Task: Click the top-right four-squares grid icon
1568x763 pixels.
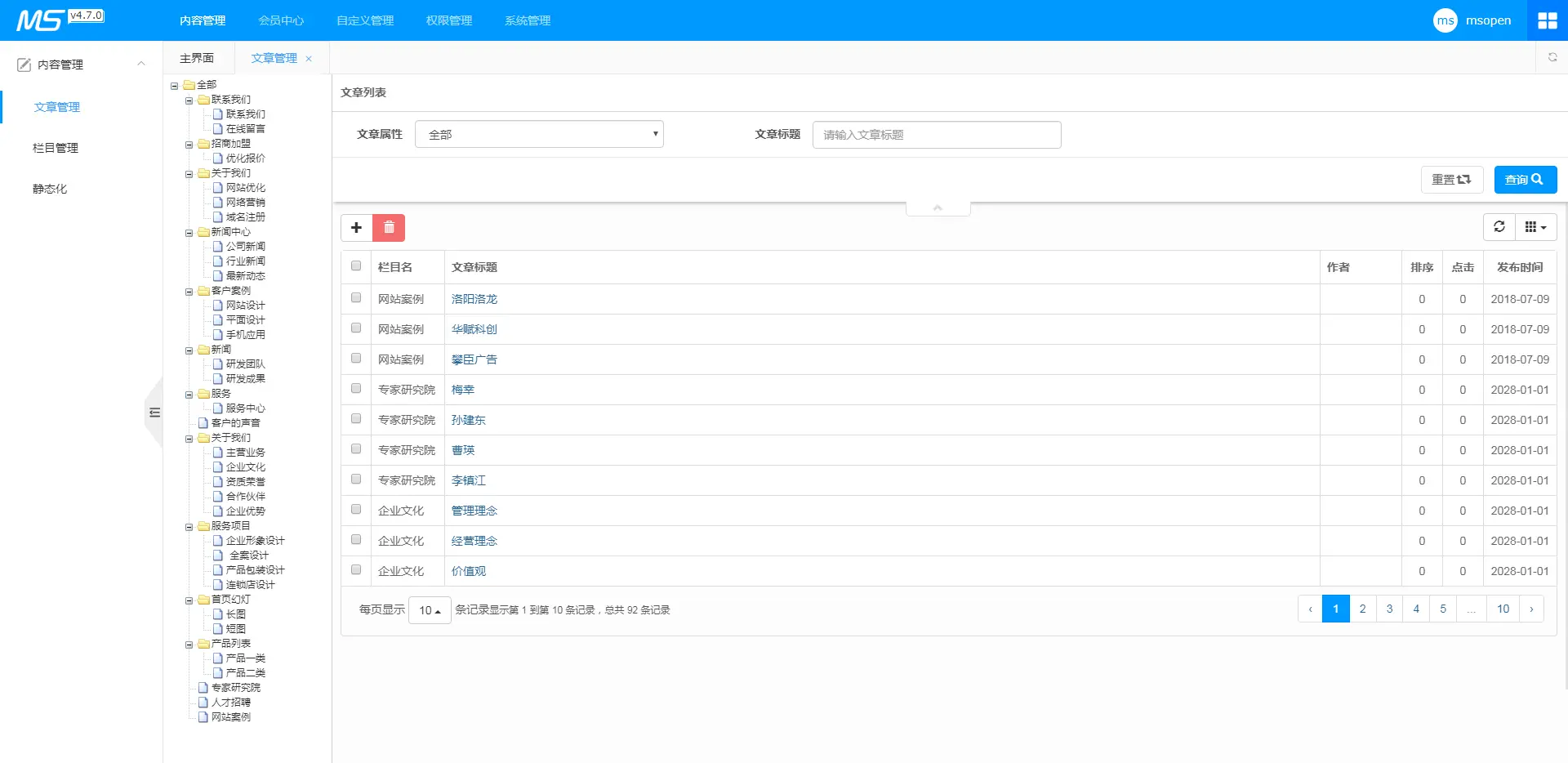Action: [1548, 20]
